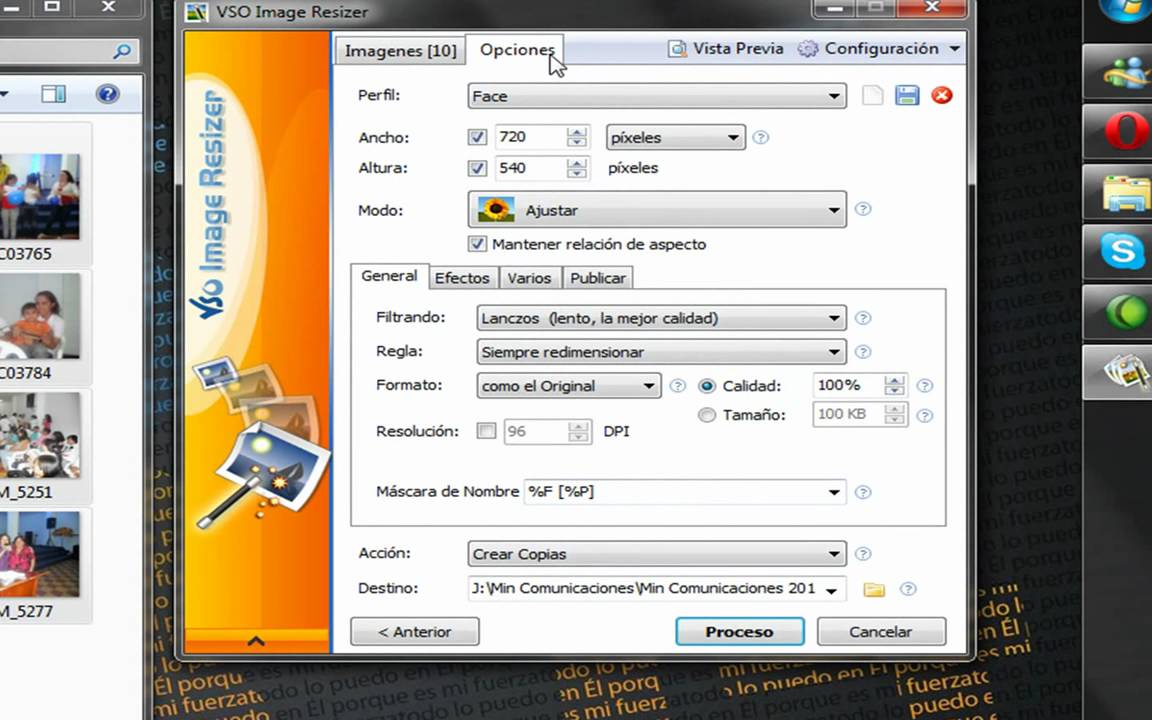Select the M_5277 thumbnail in Explorer
1152x720 pixels.
(x=40, y=554)
